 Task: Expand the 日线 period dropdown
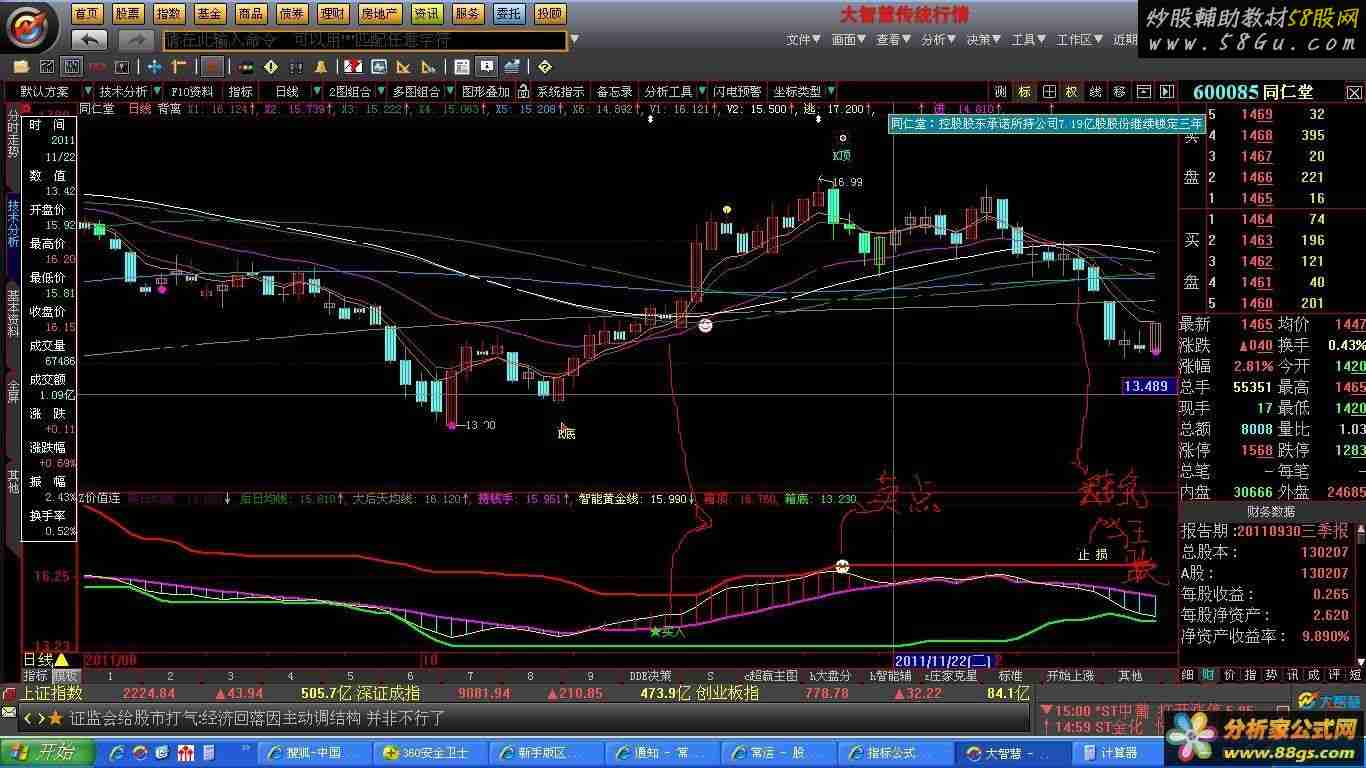316,91
